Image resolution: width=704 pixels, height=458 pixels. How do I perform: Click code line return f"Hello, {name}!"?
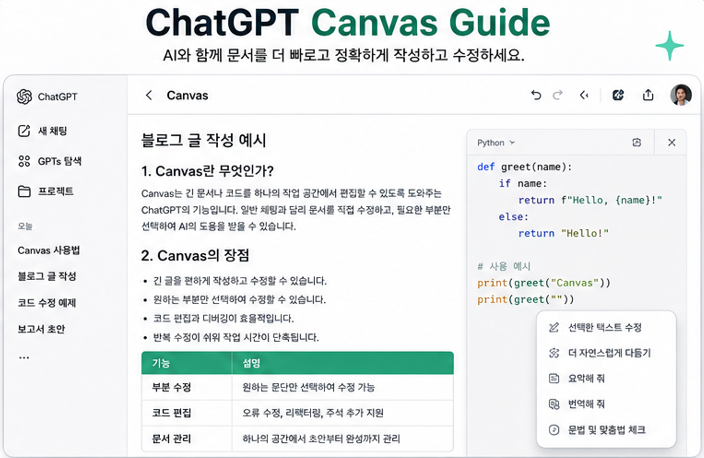590,200
